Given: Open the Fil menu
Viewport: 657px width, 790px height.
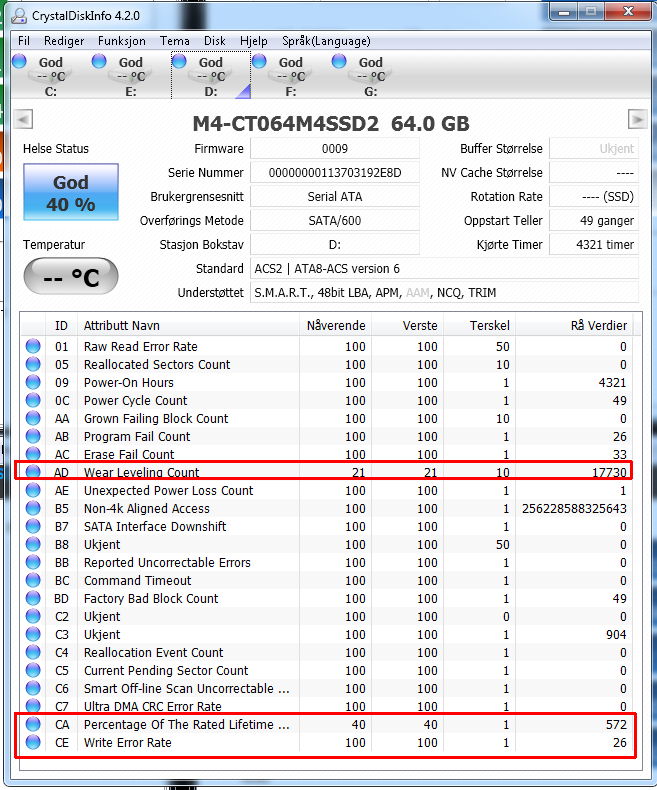Looking at the screenshot, I should coord(24,41).
